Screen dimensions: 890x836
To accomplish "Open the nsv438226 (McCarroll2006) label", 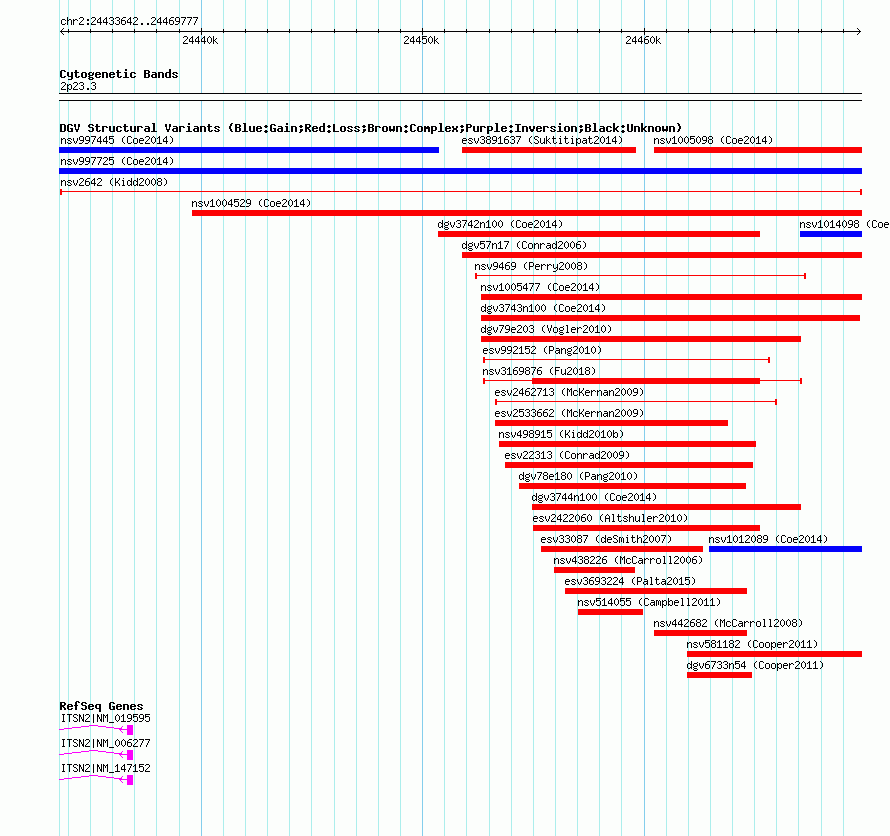I will click(x=628, y=560).
